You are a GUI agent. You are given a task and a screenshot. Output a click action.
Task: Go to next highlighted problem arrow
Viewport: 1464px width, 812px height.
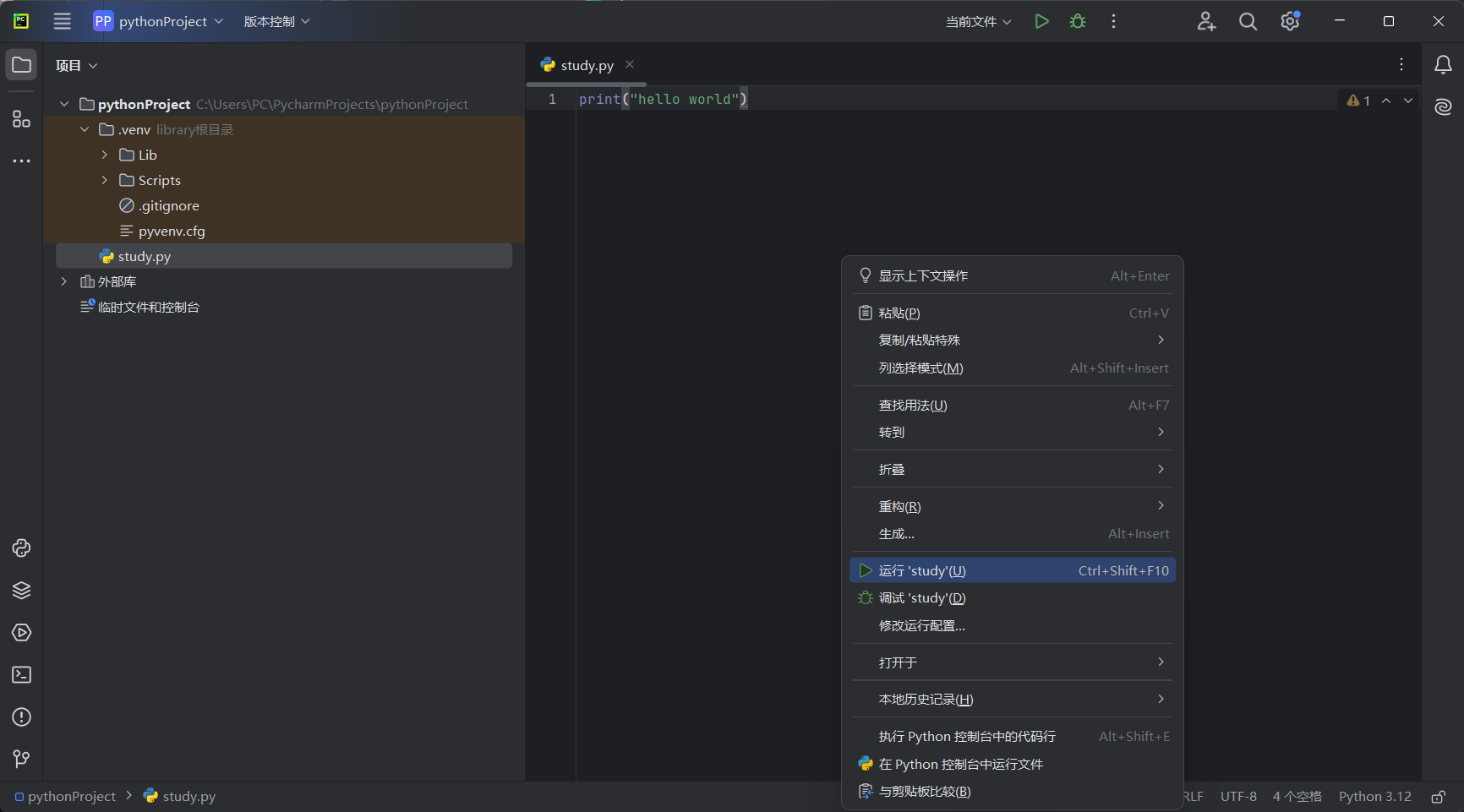(1408, 101)
